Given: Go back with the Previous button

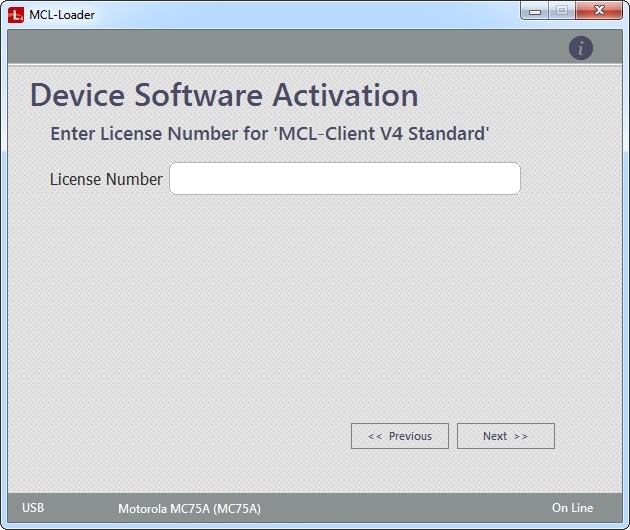Looking at the screenshot, I should (400, 436).
